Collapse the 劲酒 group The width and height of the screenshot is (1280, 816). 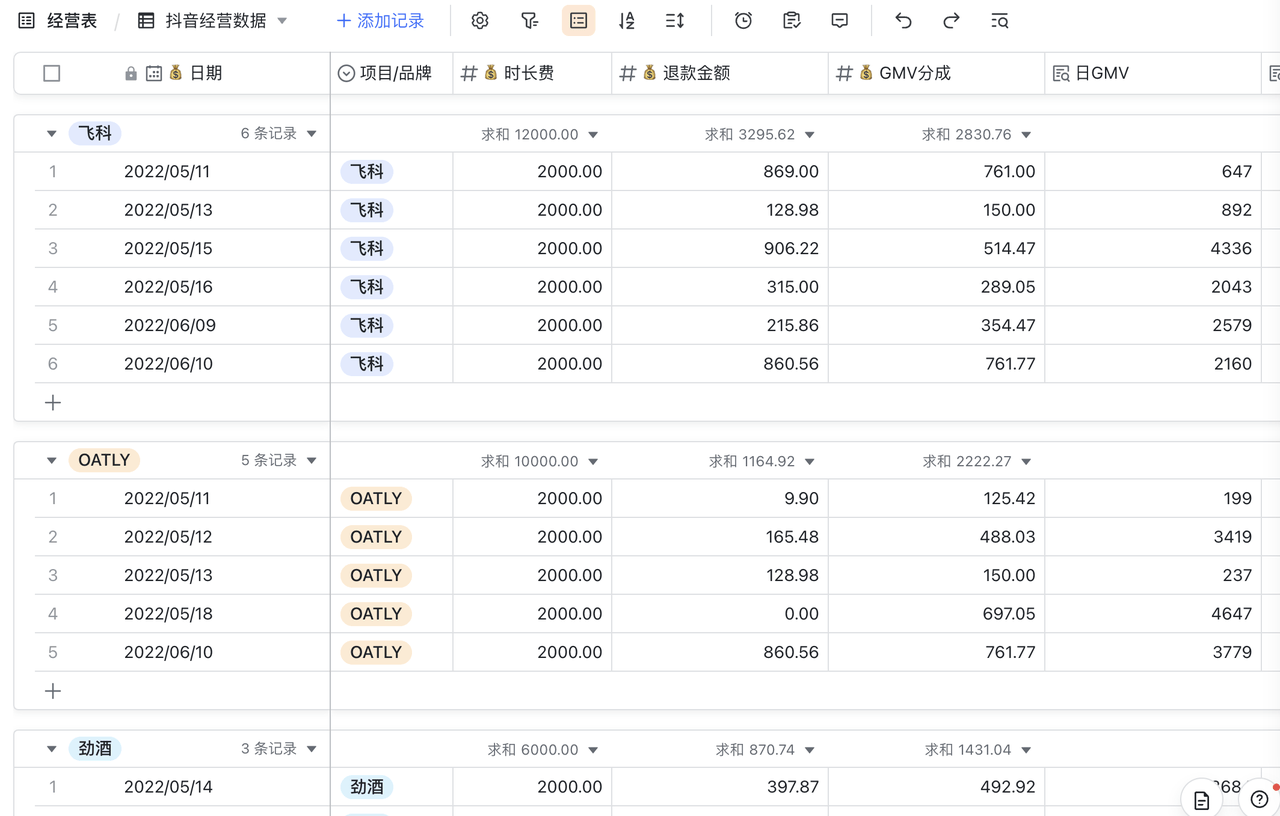(51, 749)
